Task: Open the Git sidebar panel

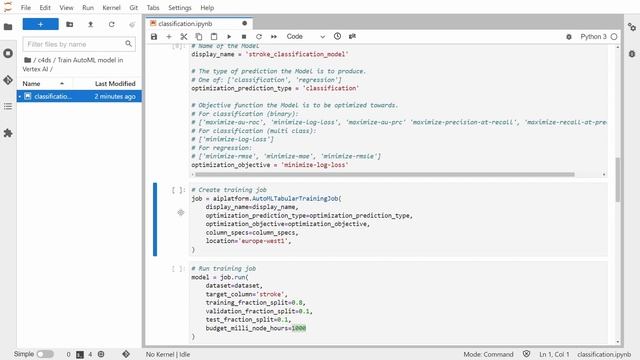Action: [x=8, y=80]
